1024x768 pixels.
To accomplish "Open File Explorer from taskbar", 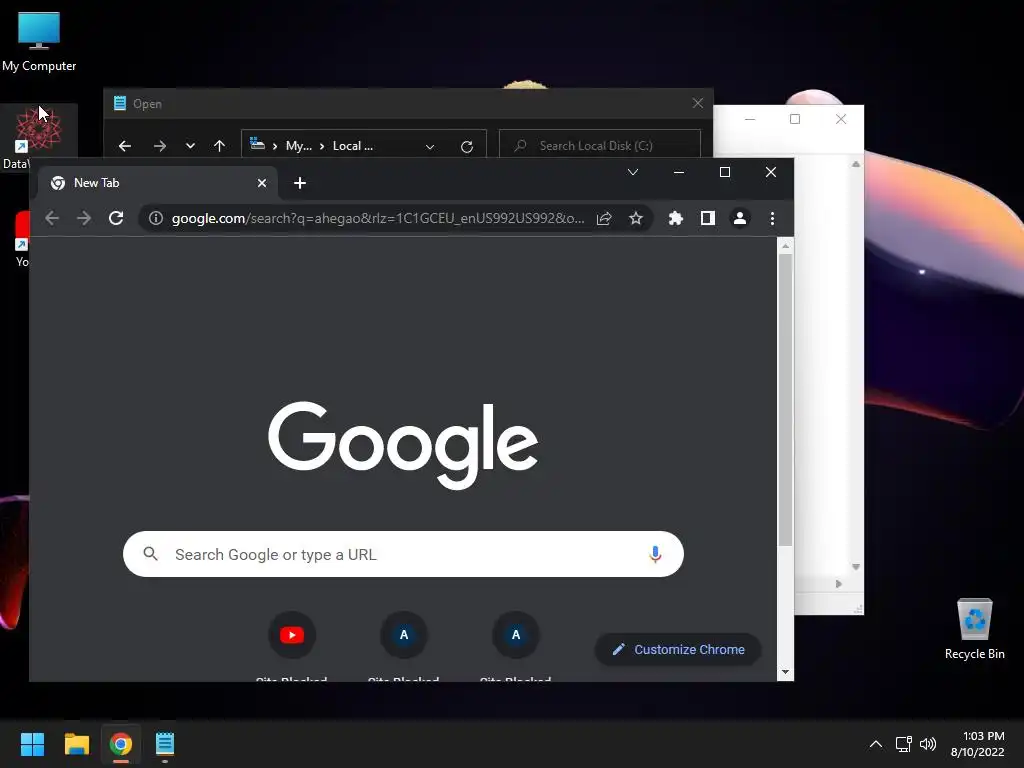I will (x=76, y=744).
